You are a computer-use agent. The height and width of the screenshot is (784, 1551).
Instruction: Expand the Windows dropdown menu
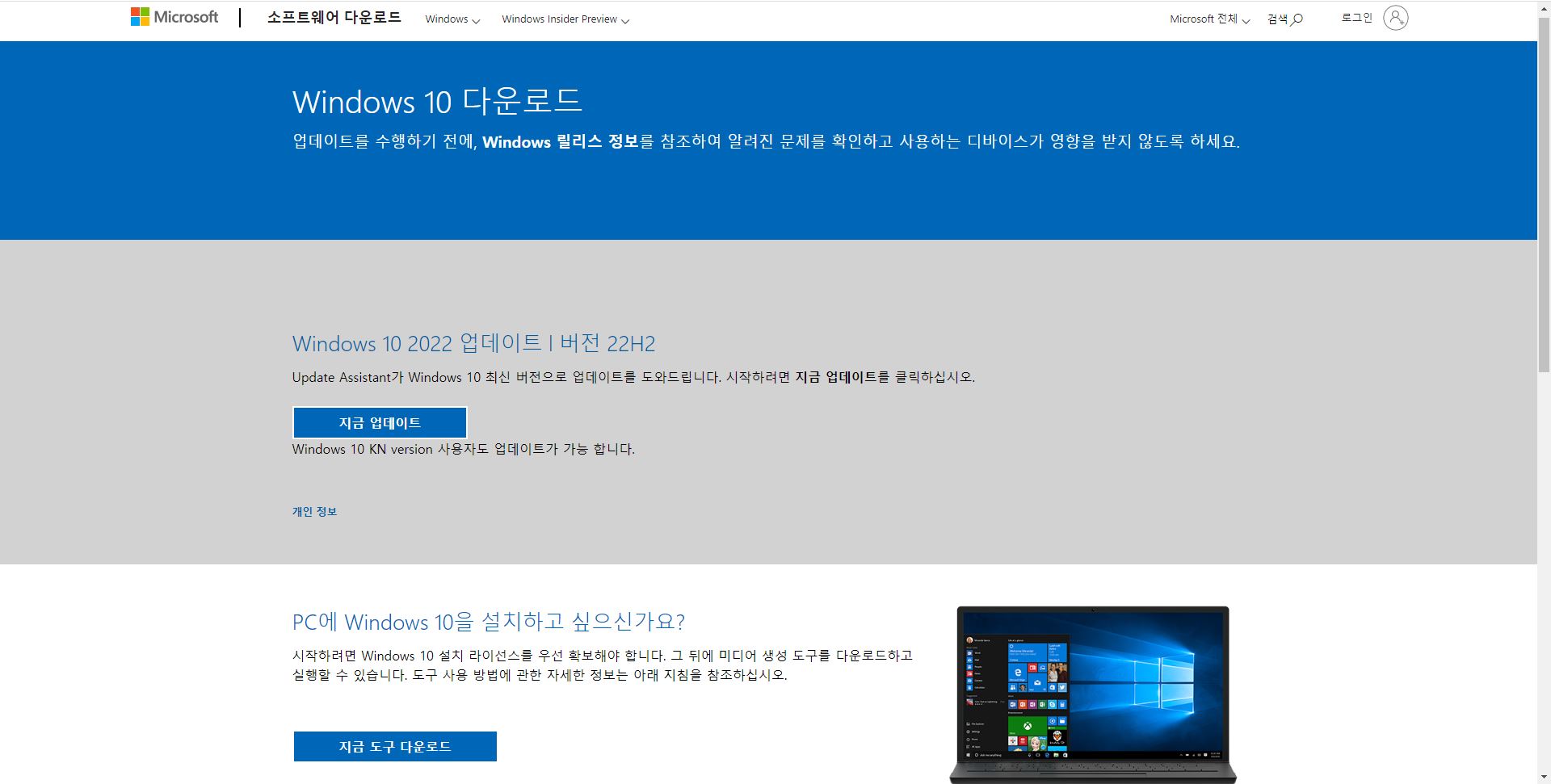(x=452, y=19)
